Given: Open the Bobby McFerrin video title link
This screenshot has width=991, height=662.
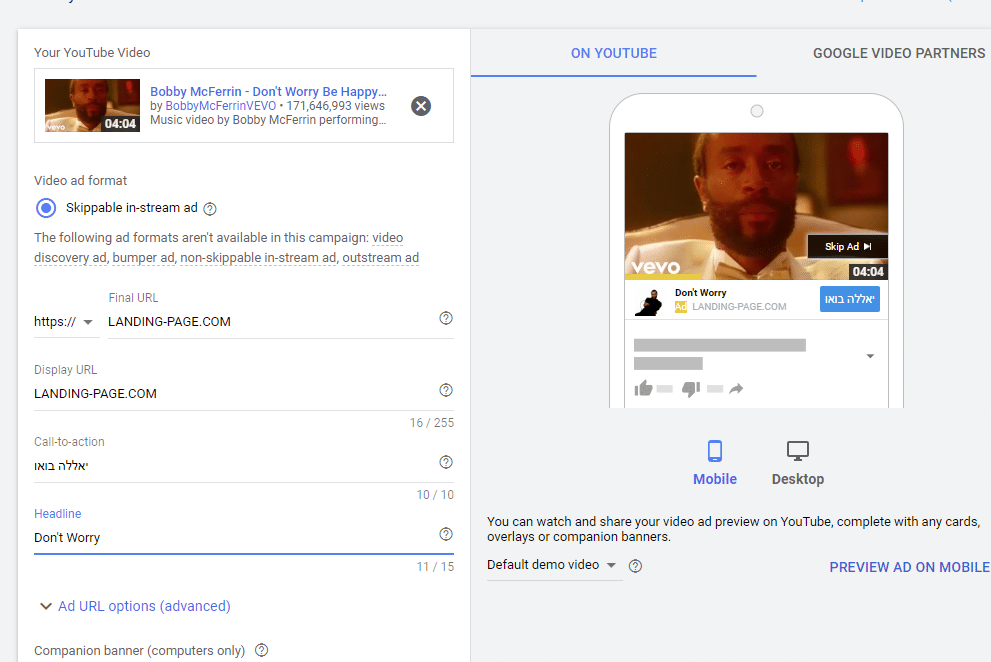Looking at the screenshot, I should coord(268,92).
